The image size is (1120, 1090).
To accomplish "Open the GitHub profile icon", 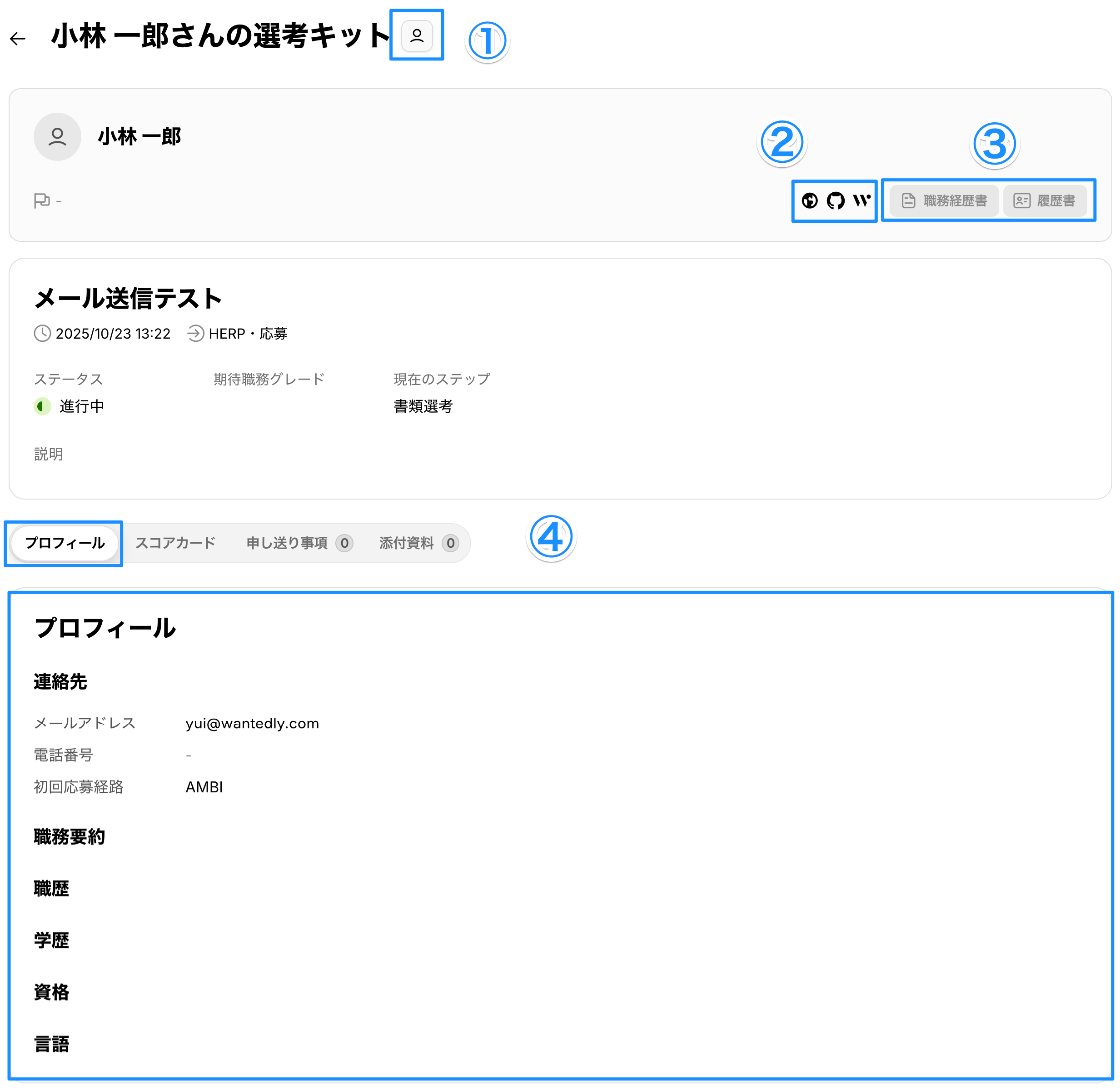I will [x=835, y=200].
